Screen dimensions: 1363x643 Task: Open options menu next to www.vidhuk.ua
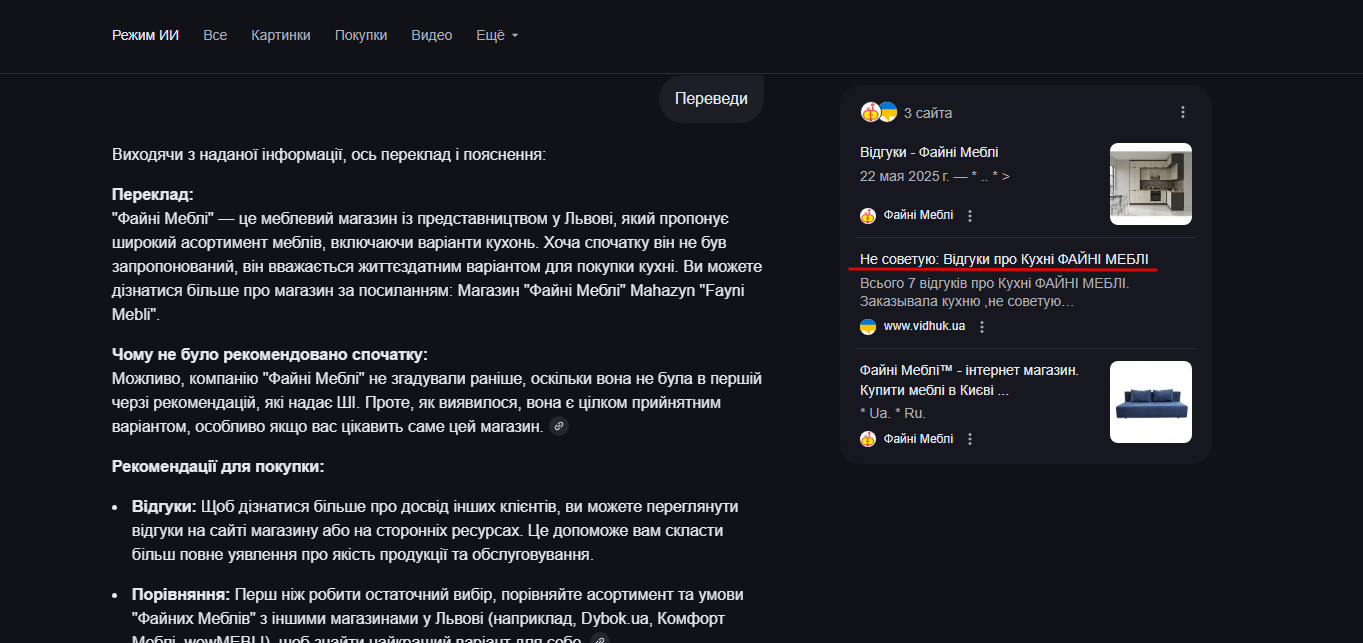coord(982,327)
